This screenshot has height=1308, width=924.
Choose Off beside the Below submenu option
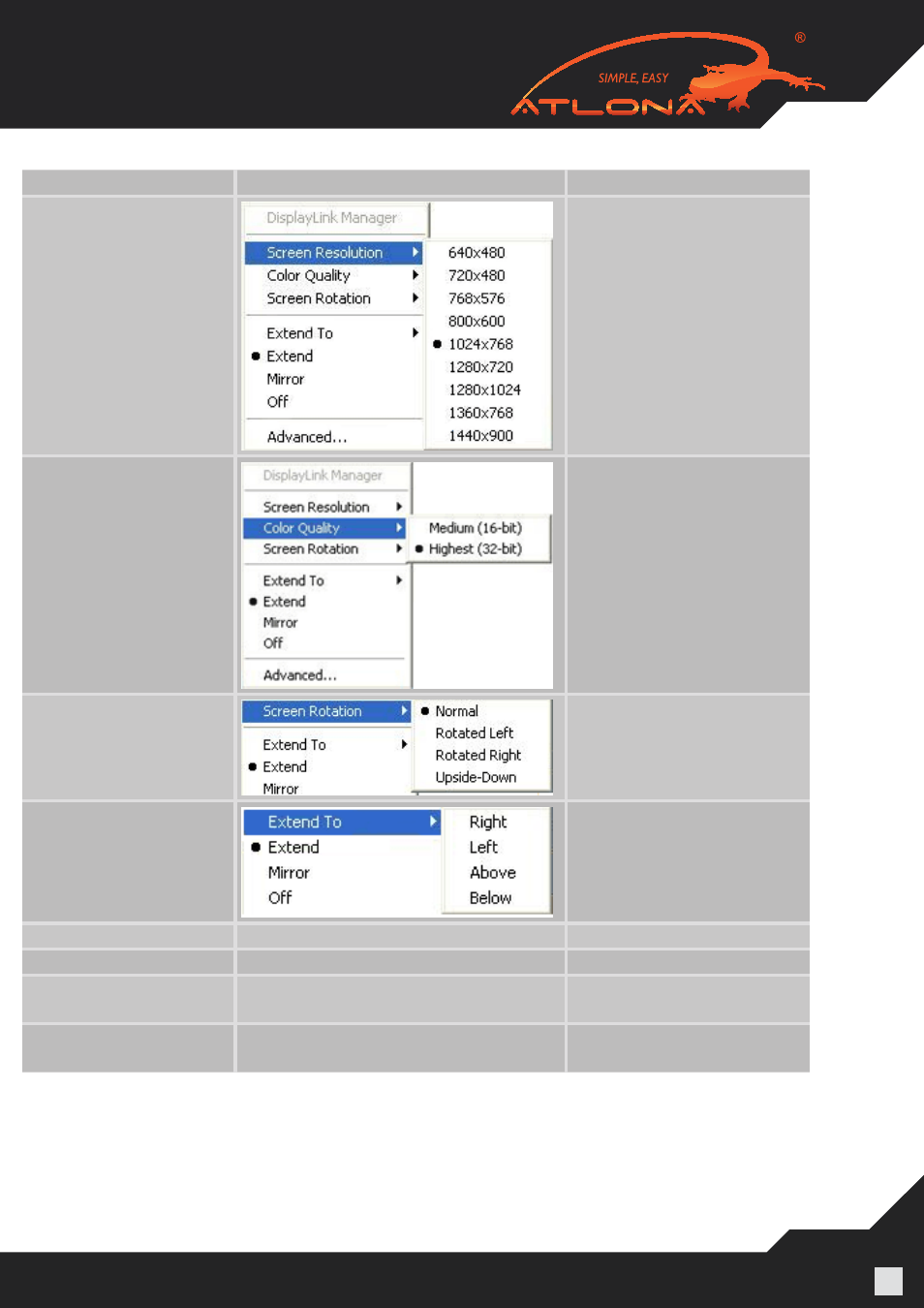(x=280, y=898)
